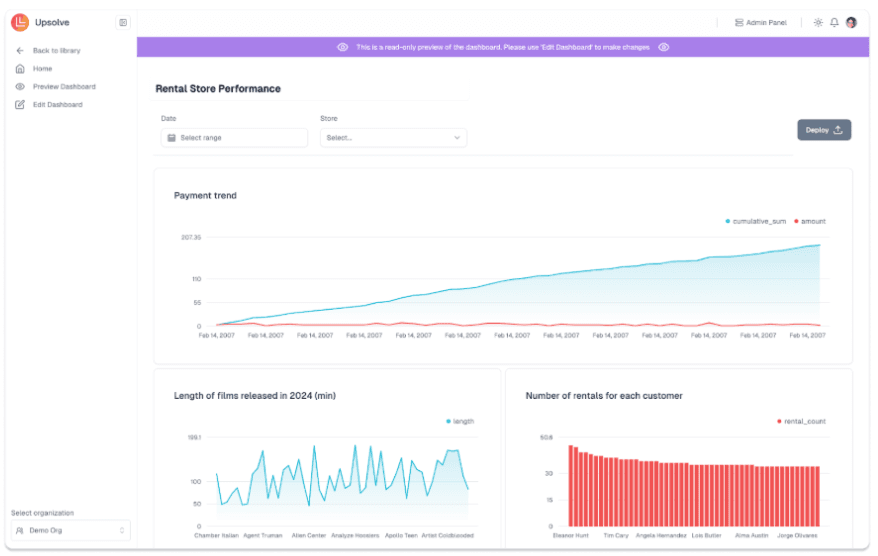Toggle amount legend series
The width and height of the screenshot is (878, 556).
click(810, 221)
